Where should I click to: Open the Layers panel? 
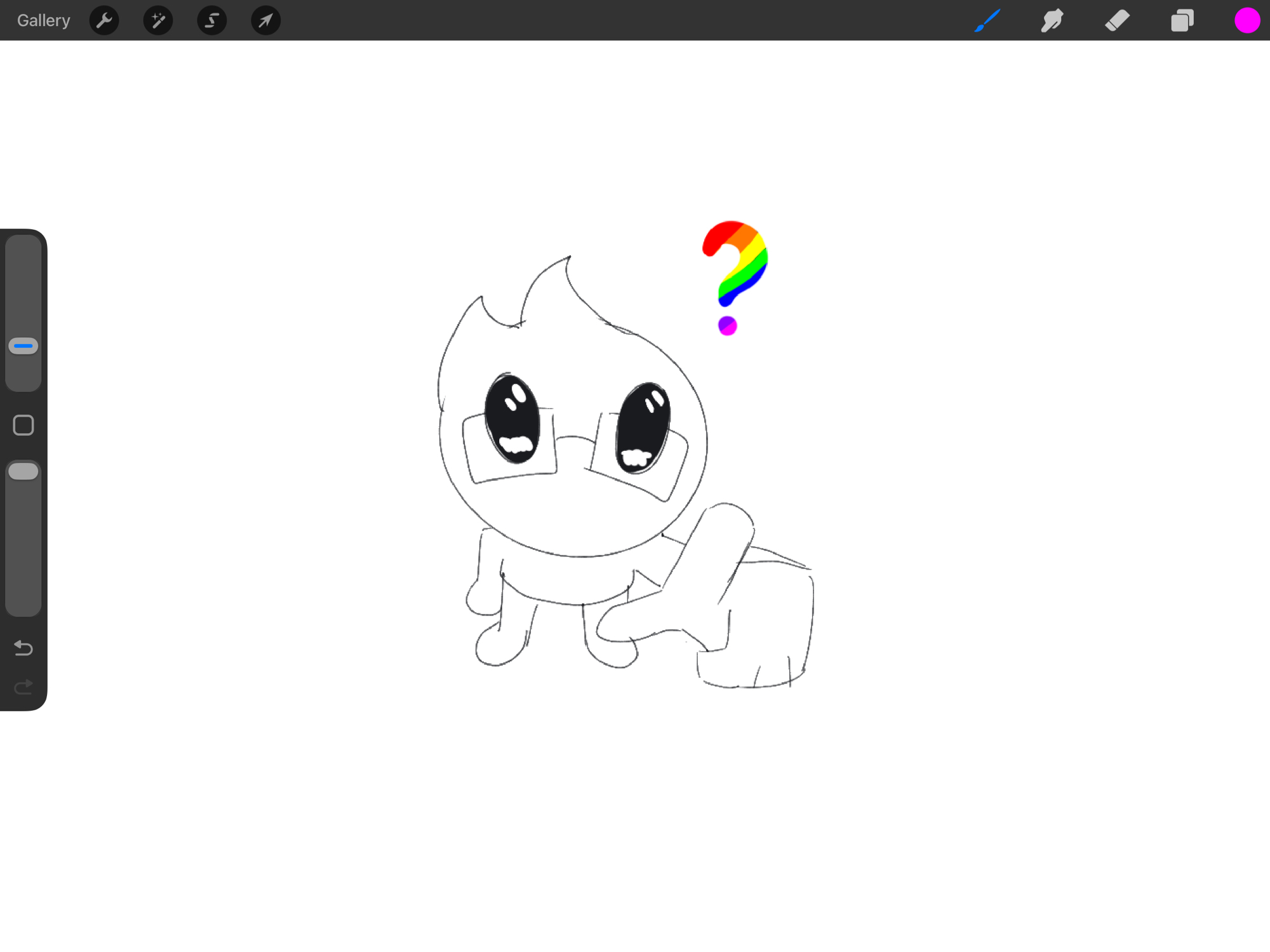tap(1182, 20)
